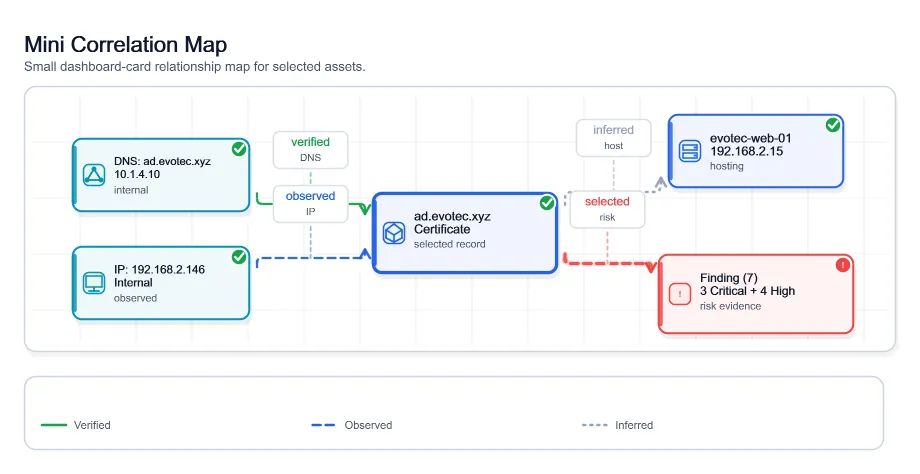Click the monitor icon on IP 192.168.2.146 card
Viewport: 920px width, 474px height.
[x=94, y=283]
